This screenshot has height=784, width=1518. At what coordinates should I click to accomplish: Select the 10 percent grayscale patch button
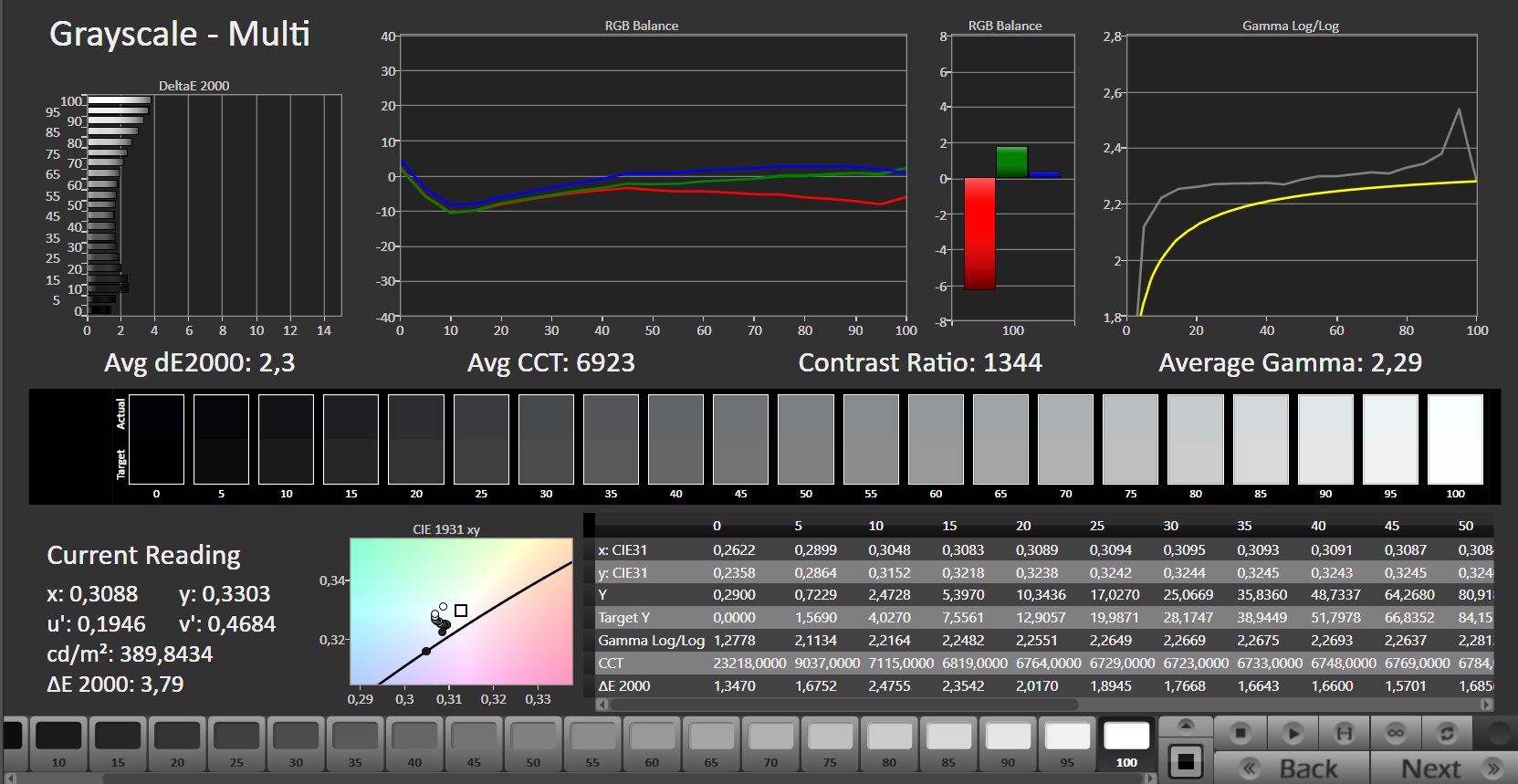point(58,745)
